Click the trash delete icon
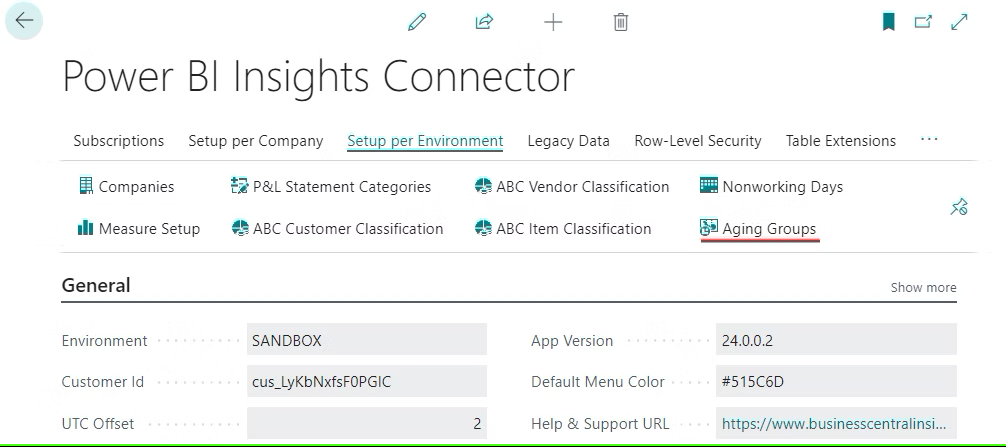Viewport: 1006px width, 447px height. pyautogui.click(x=620, y=22)
